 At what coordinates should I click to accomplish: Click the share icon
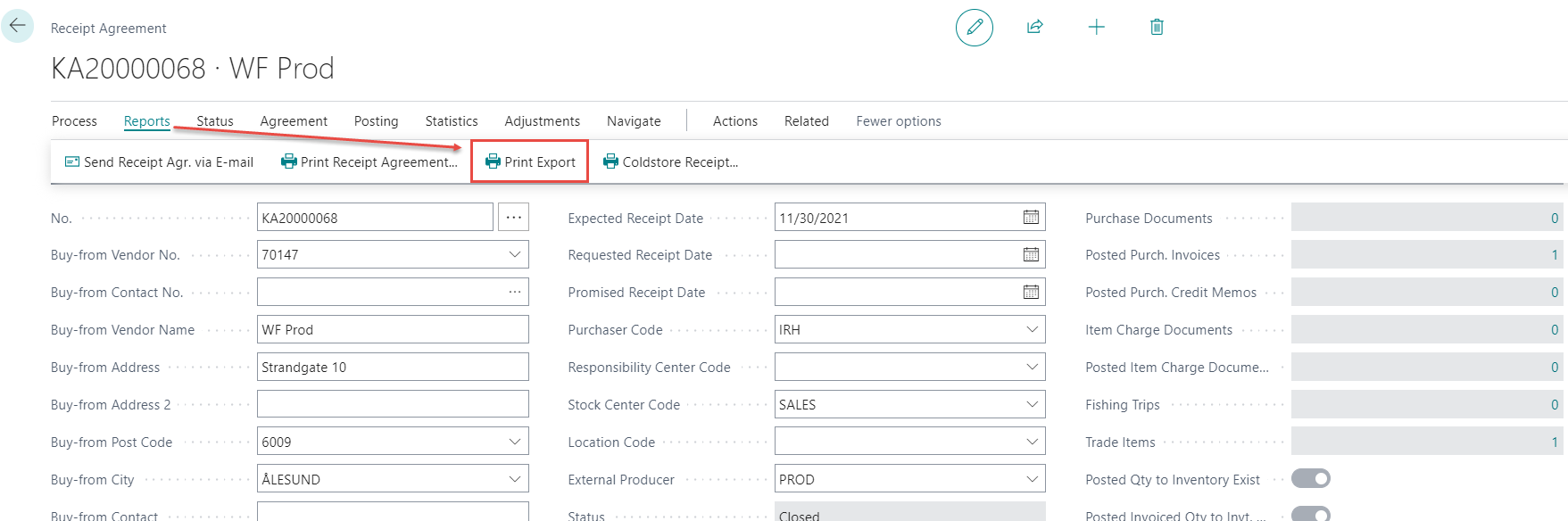(x=1034, y=28)
